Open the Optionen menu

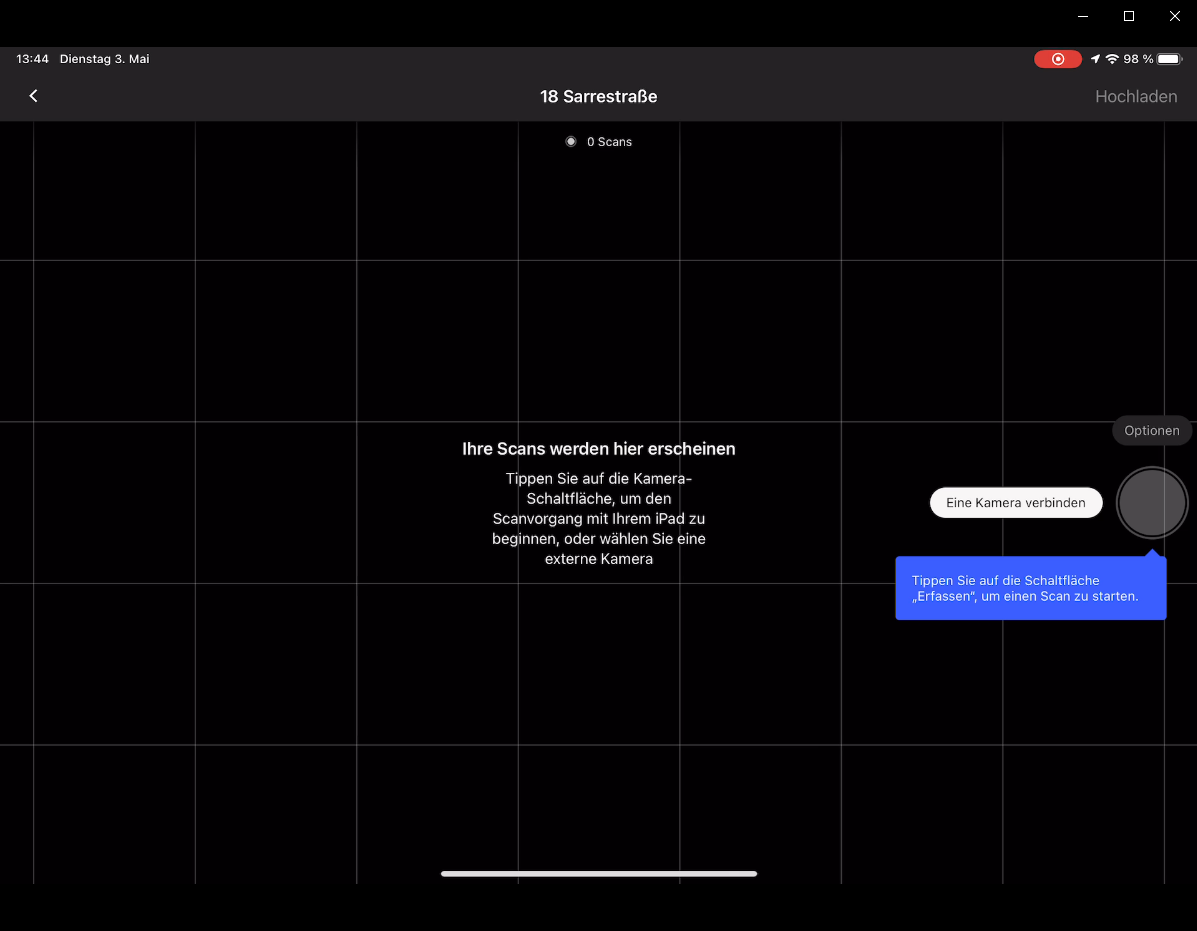(1151, 430)
